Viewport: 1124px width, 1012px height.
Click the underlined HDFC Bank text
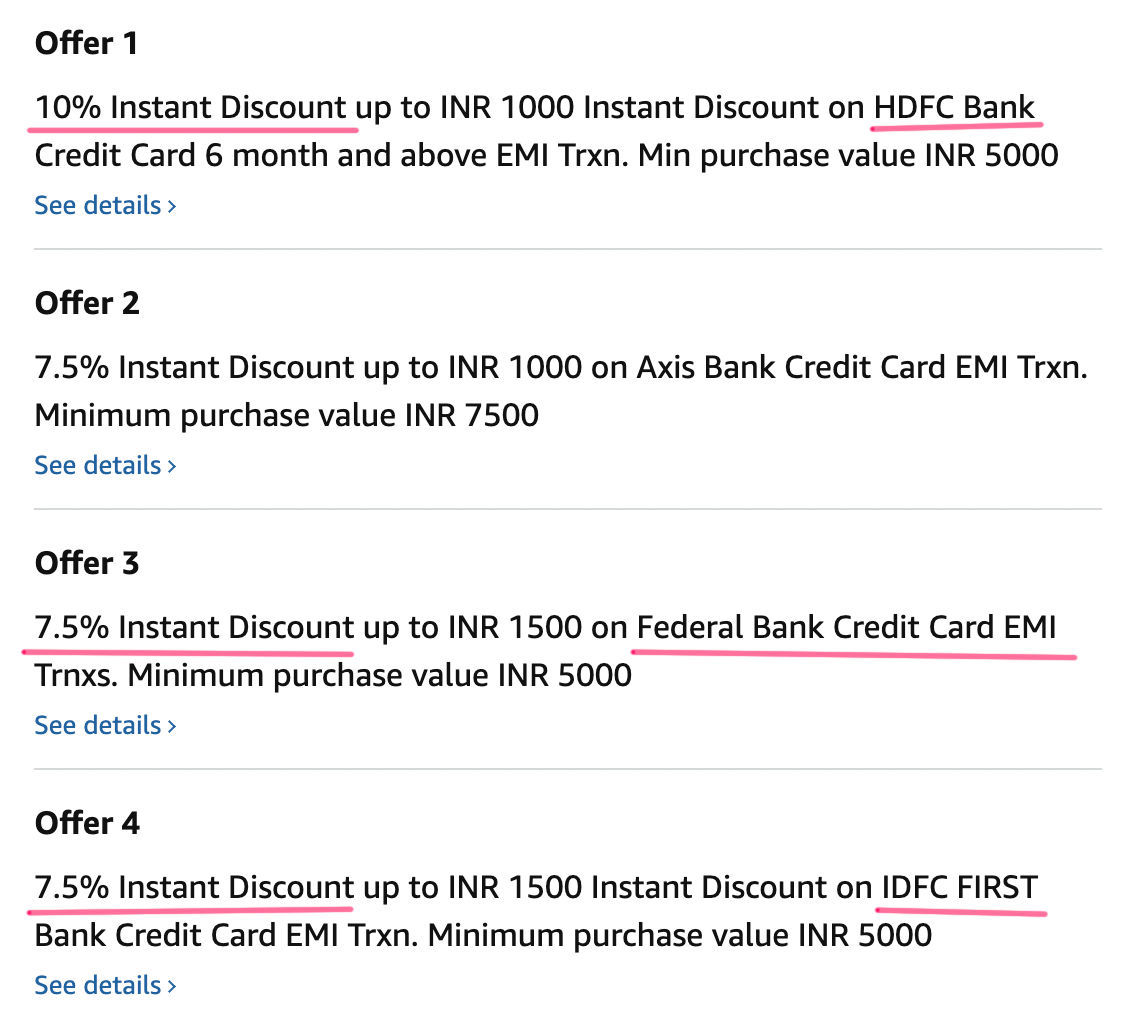[954, 108]
